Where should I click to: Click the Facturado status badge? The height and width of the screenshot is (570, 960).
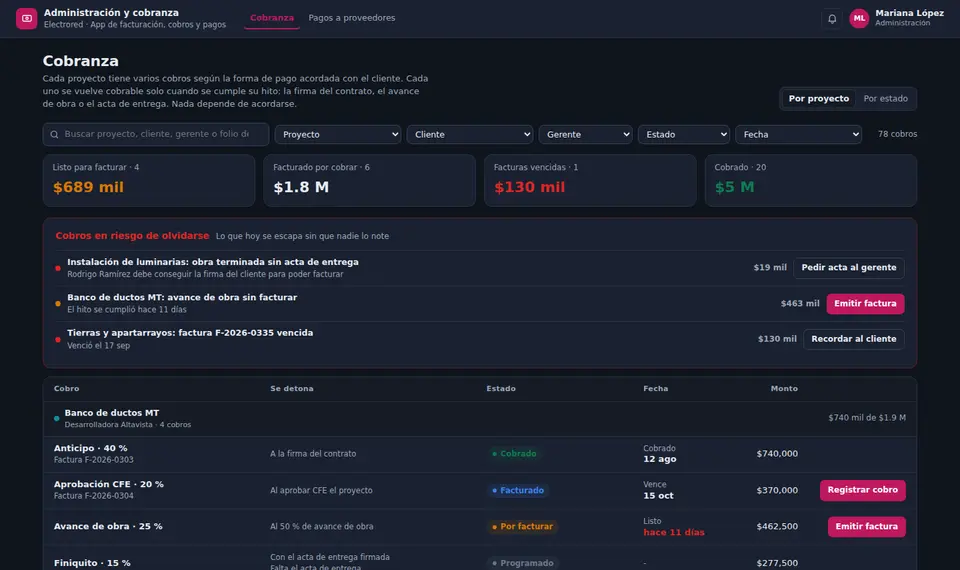pyautogui.click(x=518, y=490)
